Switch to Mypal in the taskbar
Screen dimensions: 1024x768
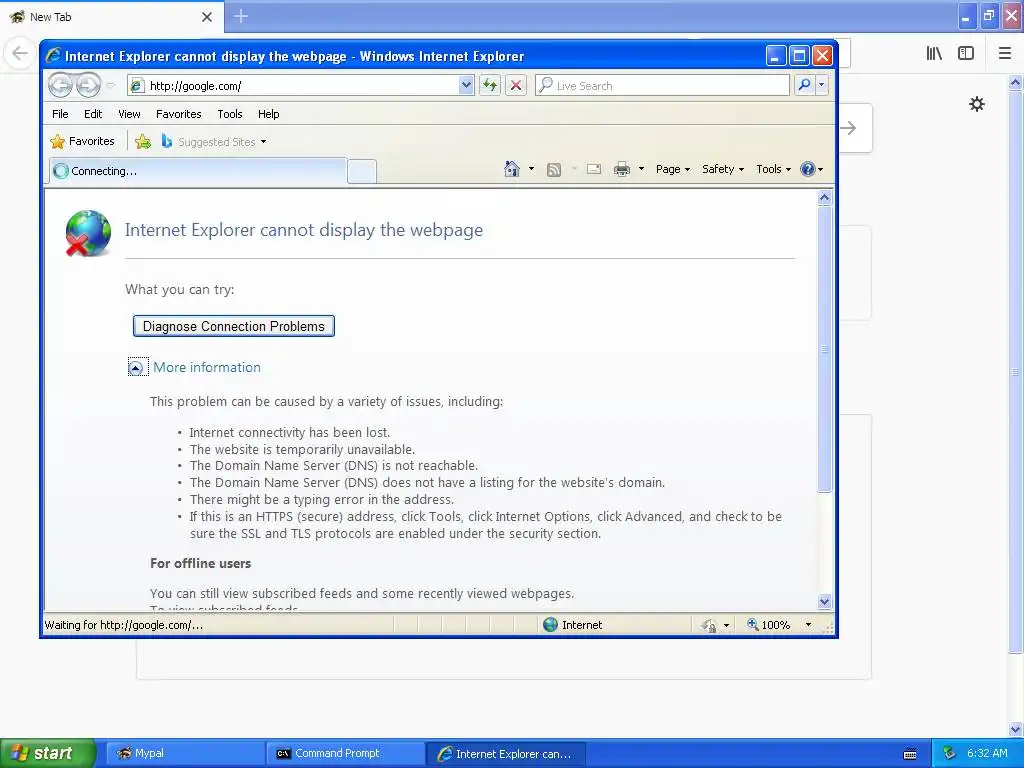[185, 753]
